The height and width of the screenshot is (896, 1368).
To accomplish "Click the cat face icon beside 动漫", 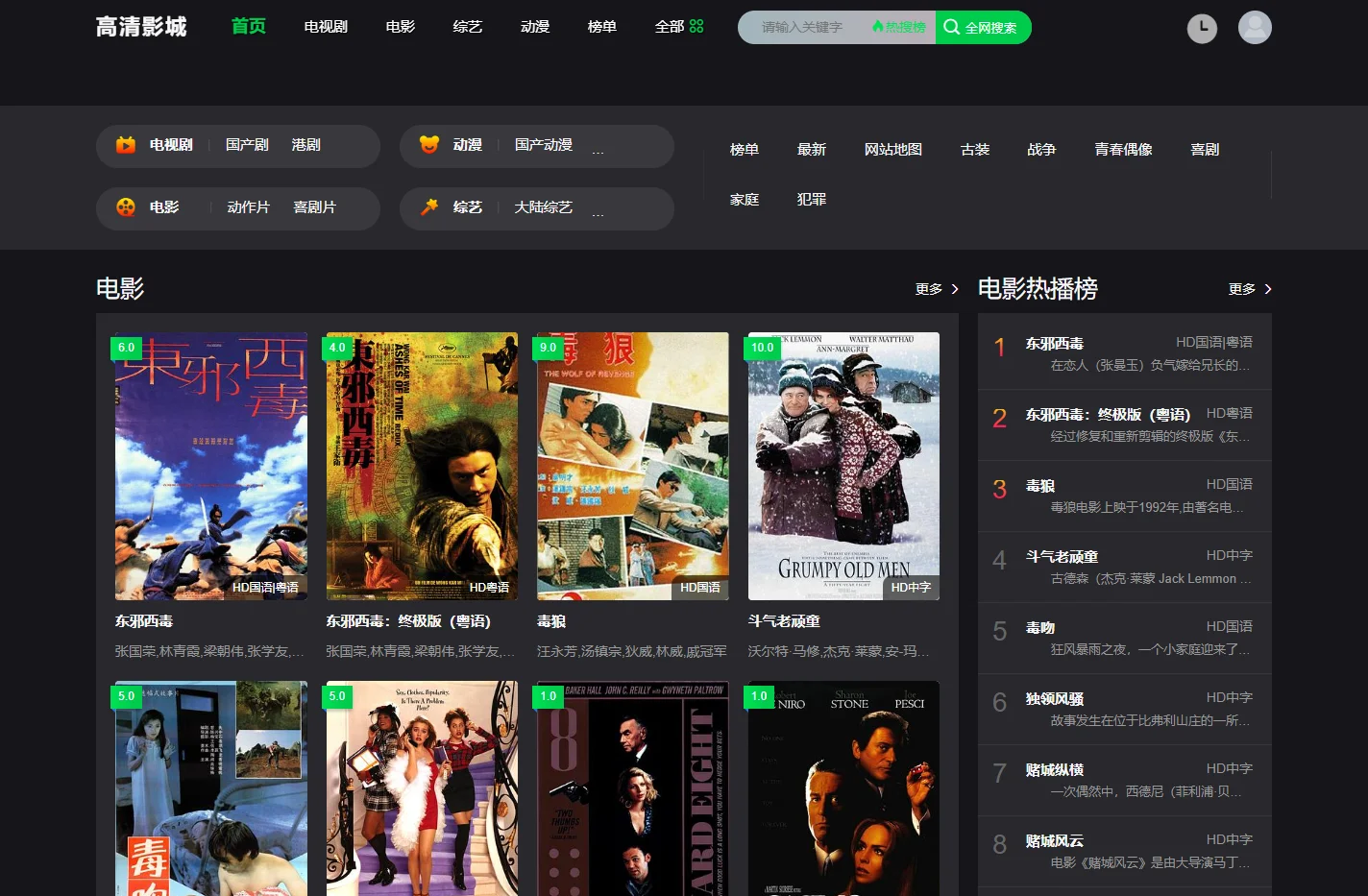I will (429, 145).
